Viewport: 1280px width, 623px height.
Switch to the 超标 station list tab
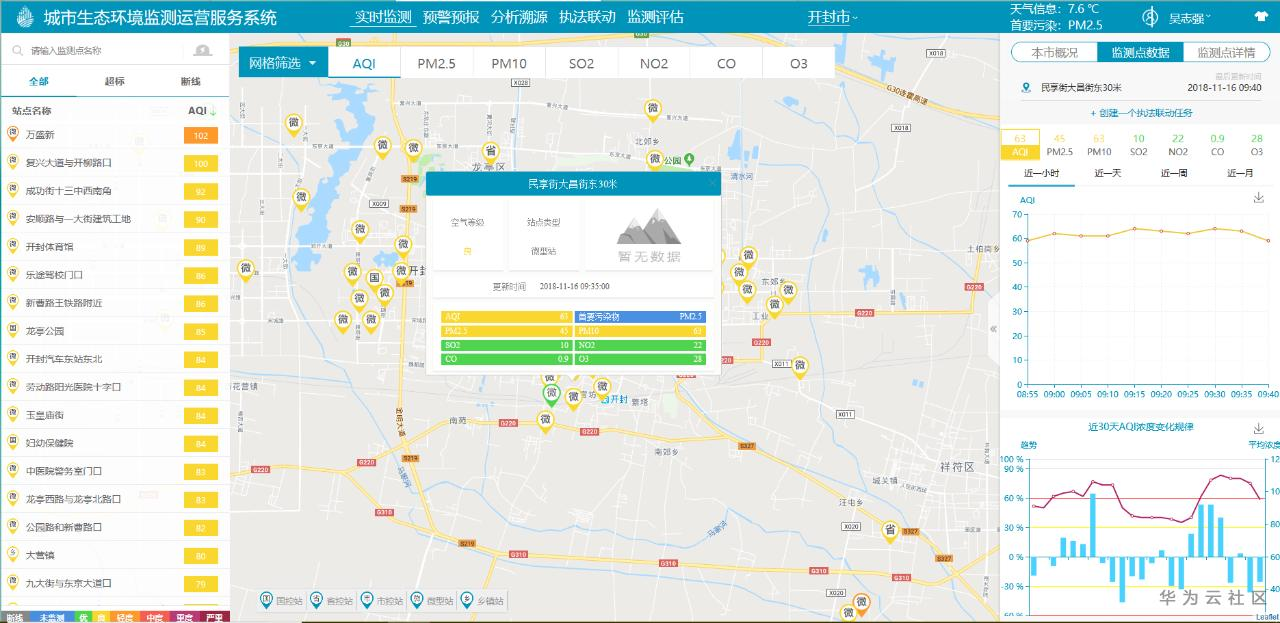pyautogui.click(x=115, y=81)
